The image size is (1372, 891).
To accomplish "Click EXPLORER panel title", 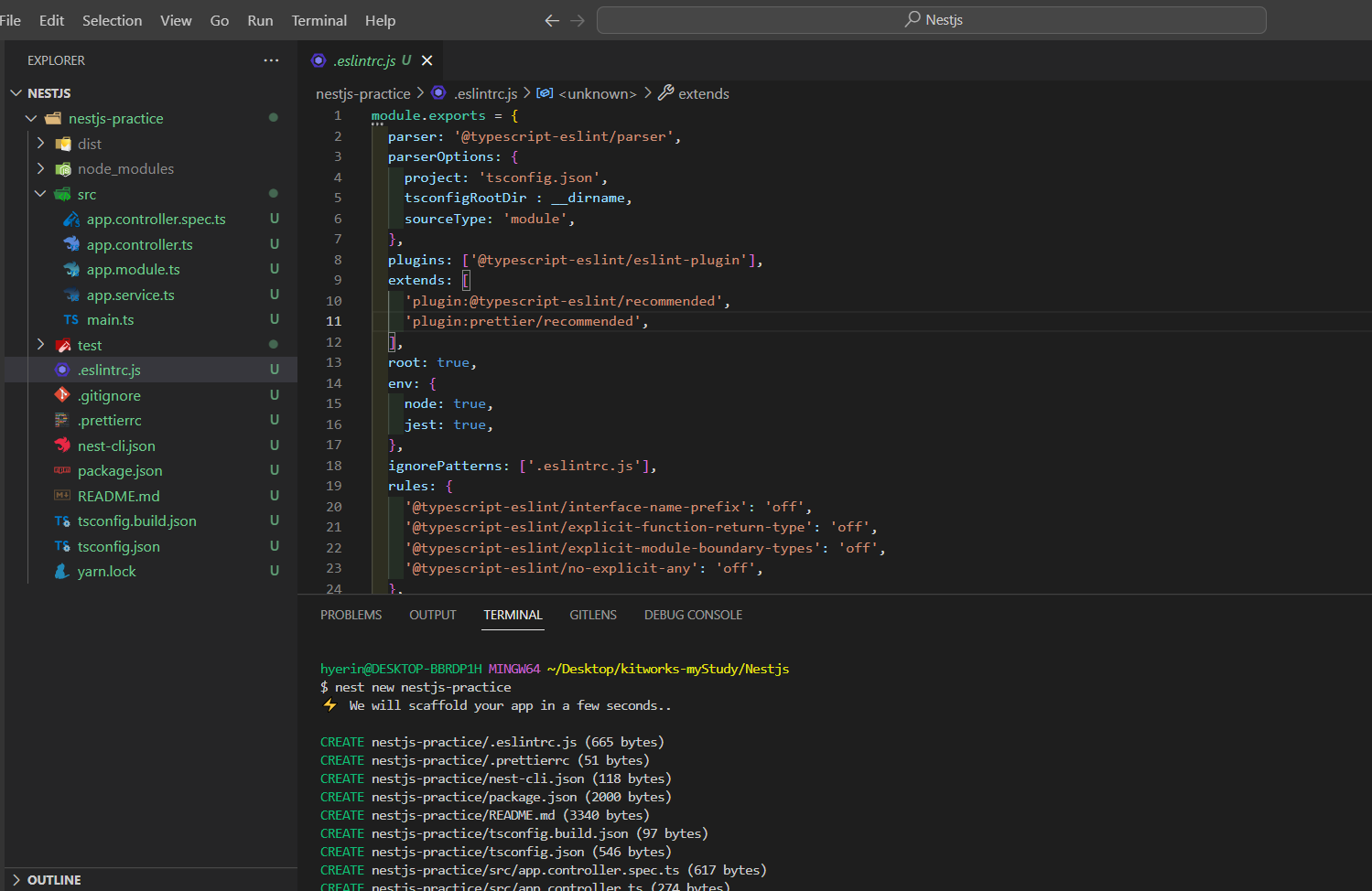I will (56, 60).
